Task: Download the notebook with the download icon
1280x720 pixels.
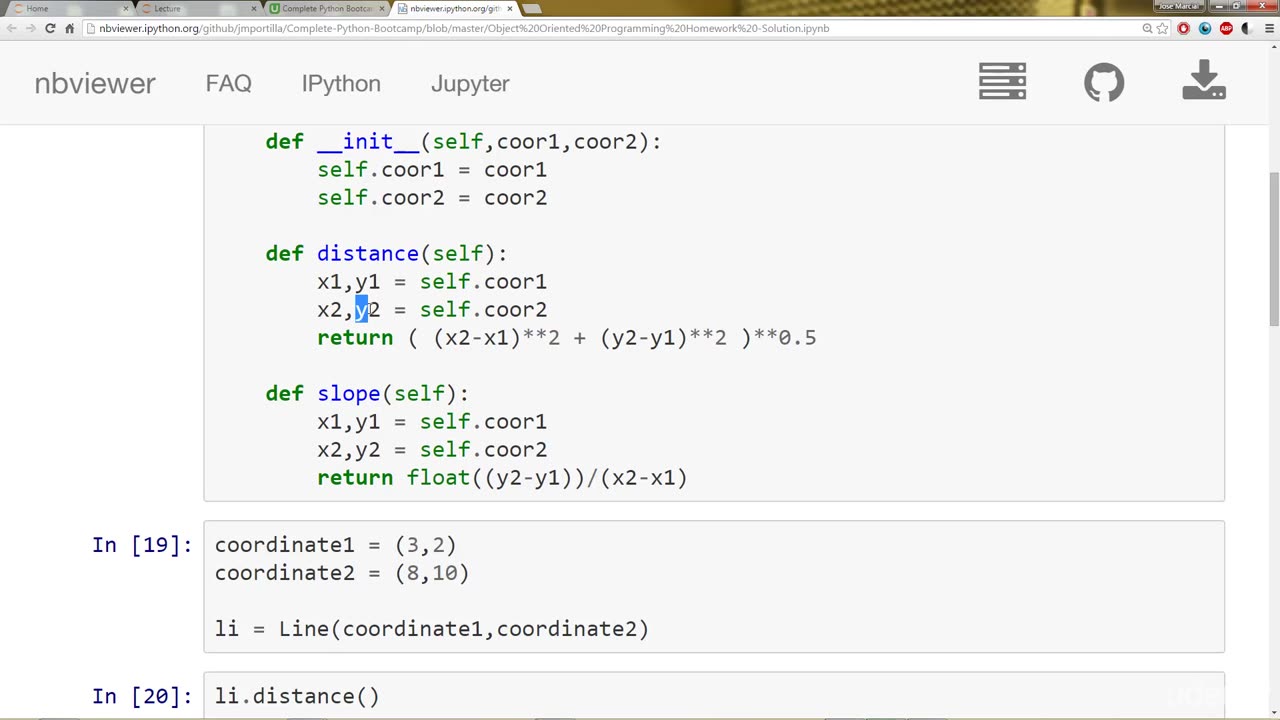Action: 1204,80
